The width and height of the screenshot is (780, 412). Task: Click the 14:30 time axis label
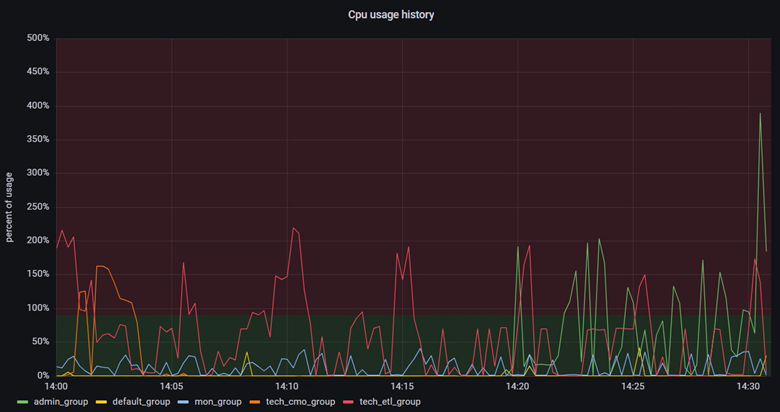click(x=748, y=386)
